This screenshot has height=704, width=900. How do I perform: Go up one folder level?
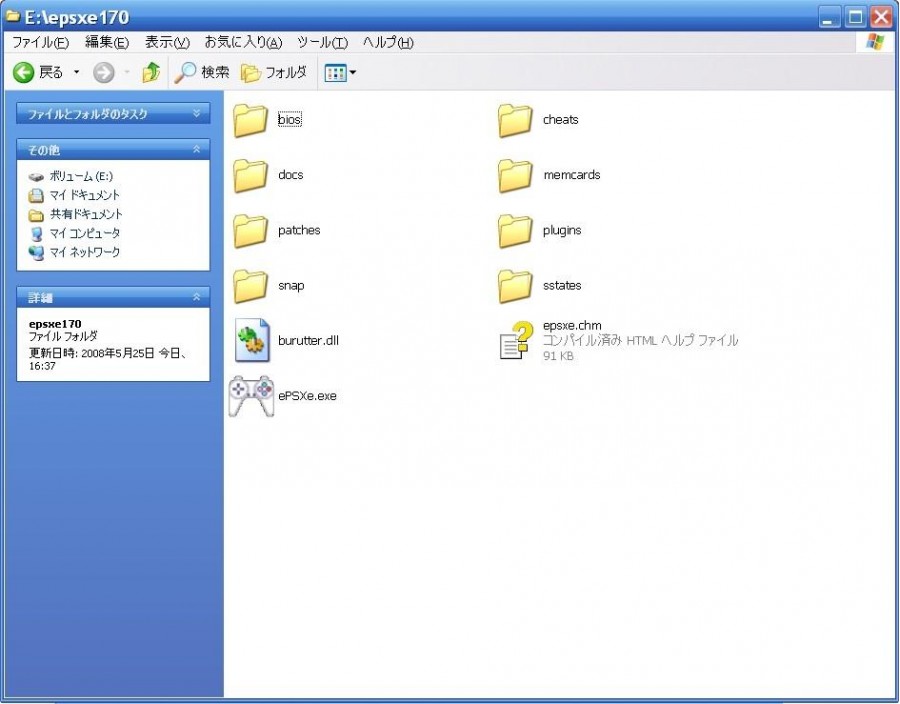(151, 72)
